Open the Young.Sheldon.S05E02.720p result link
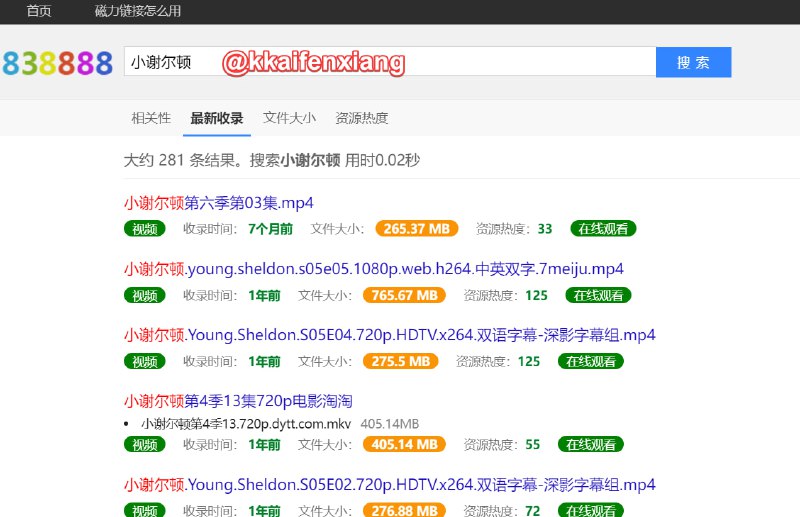This screenshot has height=517, width=800. (x=389, y=485)
